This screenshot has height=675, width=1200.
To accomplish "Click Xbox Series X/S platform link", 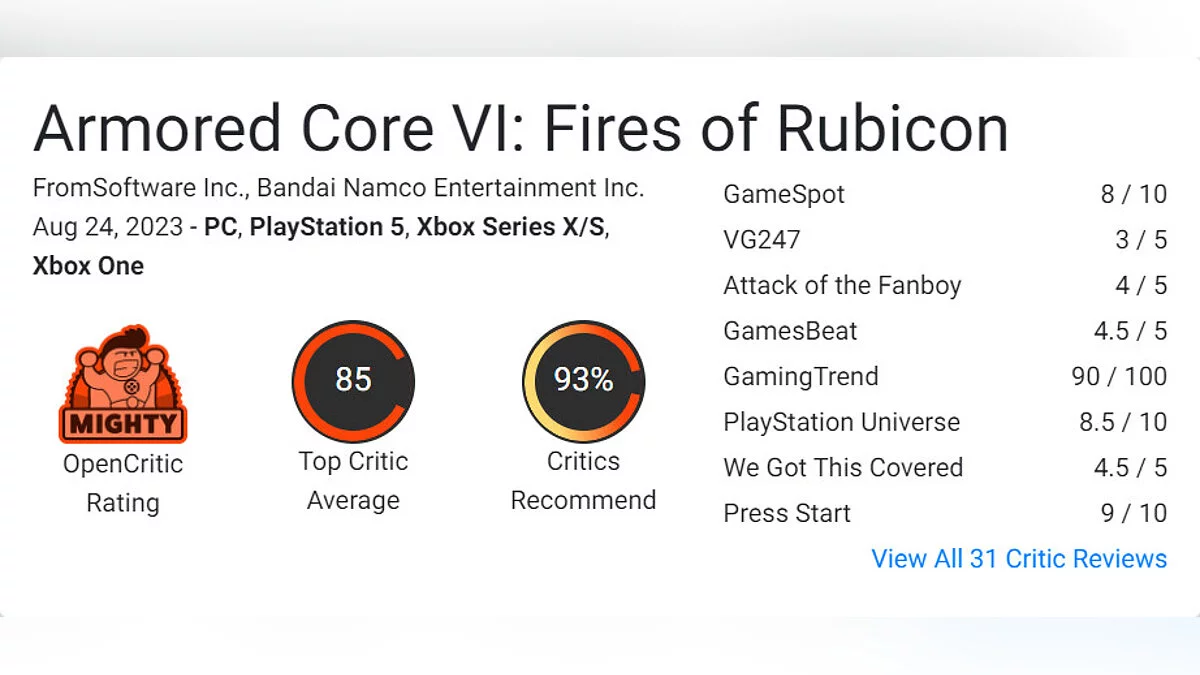I will click(510, 227).
